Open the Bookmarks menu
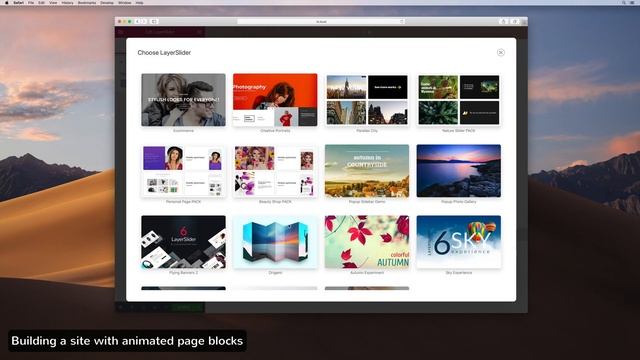This screenshot has height=360, width=640. tap(87, 2)
